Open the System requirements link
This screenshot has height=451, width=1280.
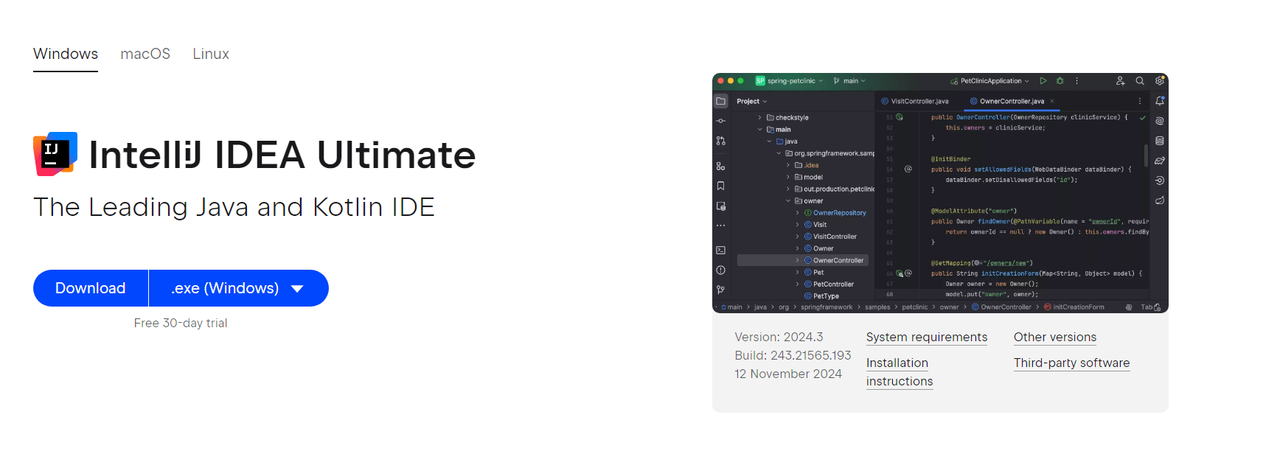click(x=927, y=337)
